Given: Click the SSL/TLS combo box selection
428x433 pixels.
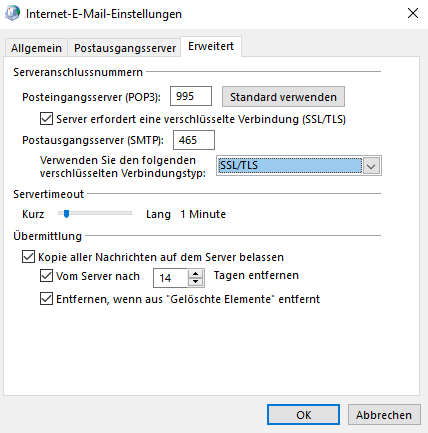Looking at the screenshot, I should [x=289, y=166].
